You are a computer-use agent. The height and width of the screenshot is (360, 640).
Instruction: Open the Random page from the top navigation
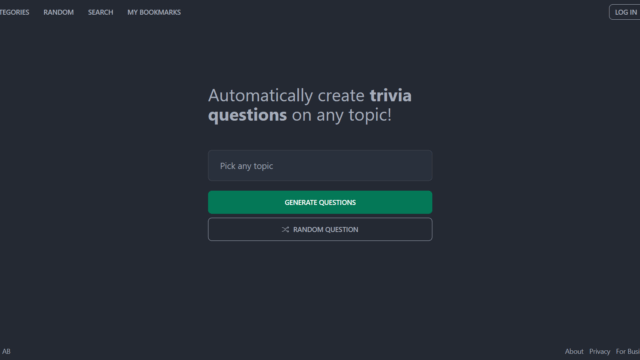[x=58, y=12]
